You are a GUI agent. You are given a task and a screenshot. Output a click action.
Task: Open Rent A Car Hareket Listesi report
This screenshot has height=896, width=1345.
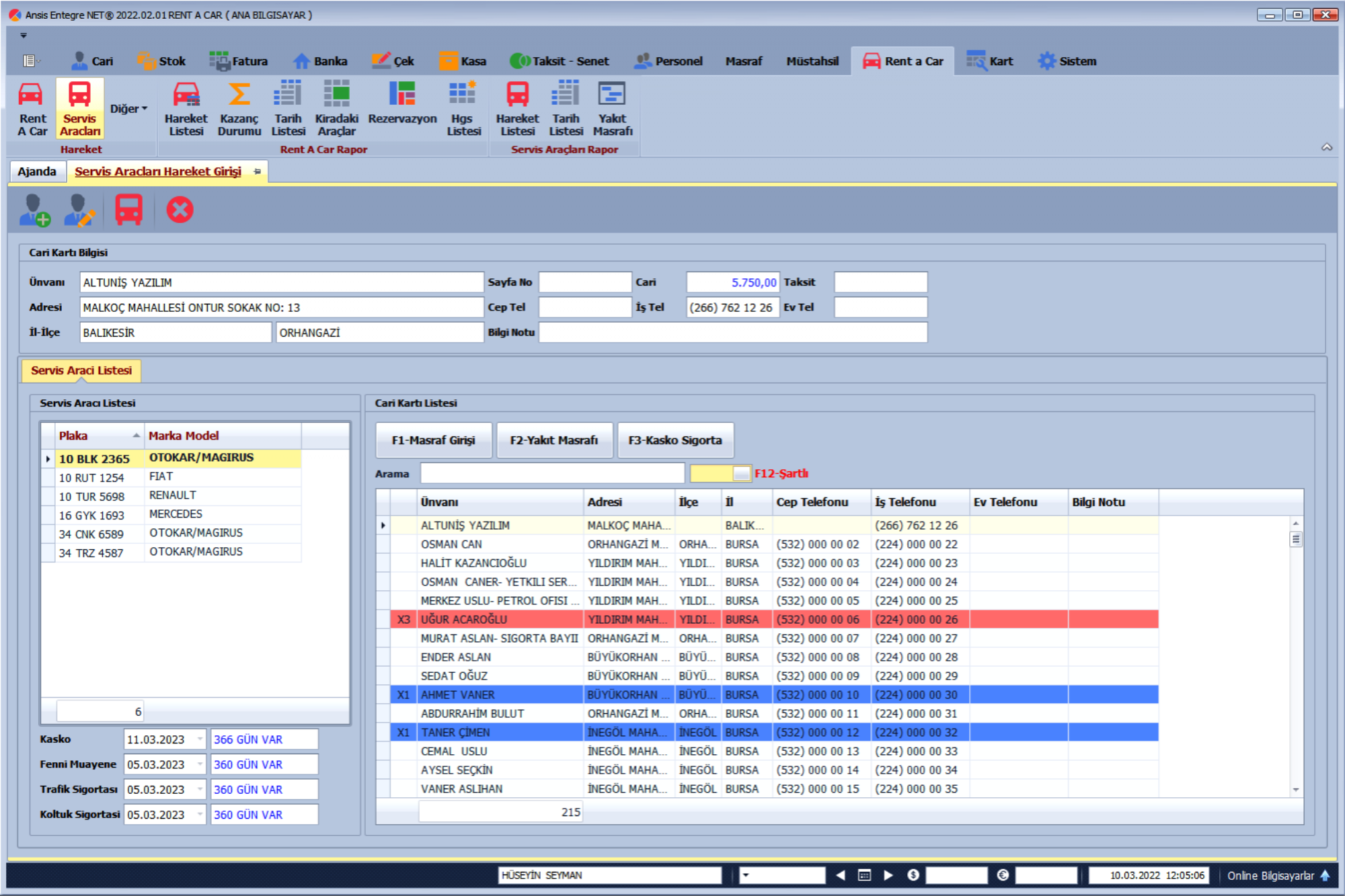click(x=186, y=108)
